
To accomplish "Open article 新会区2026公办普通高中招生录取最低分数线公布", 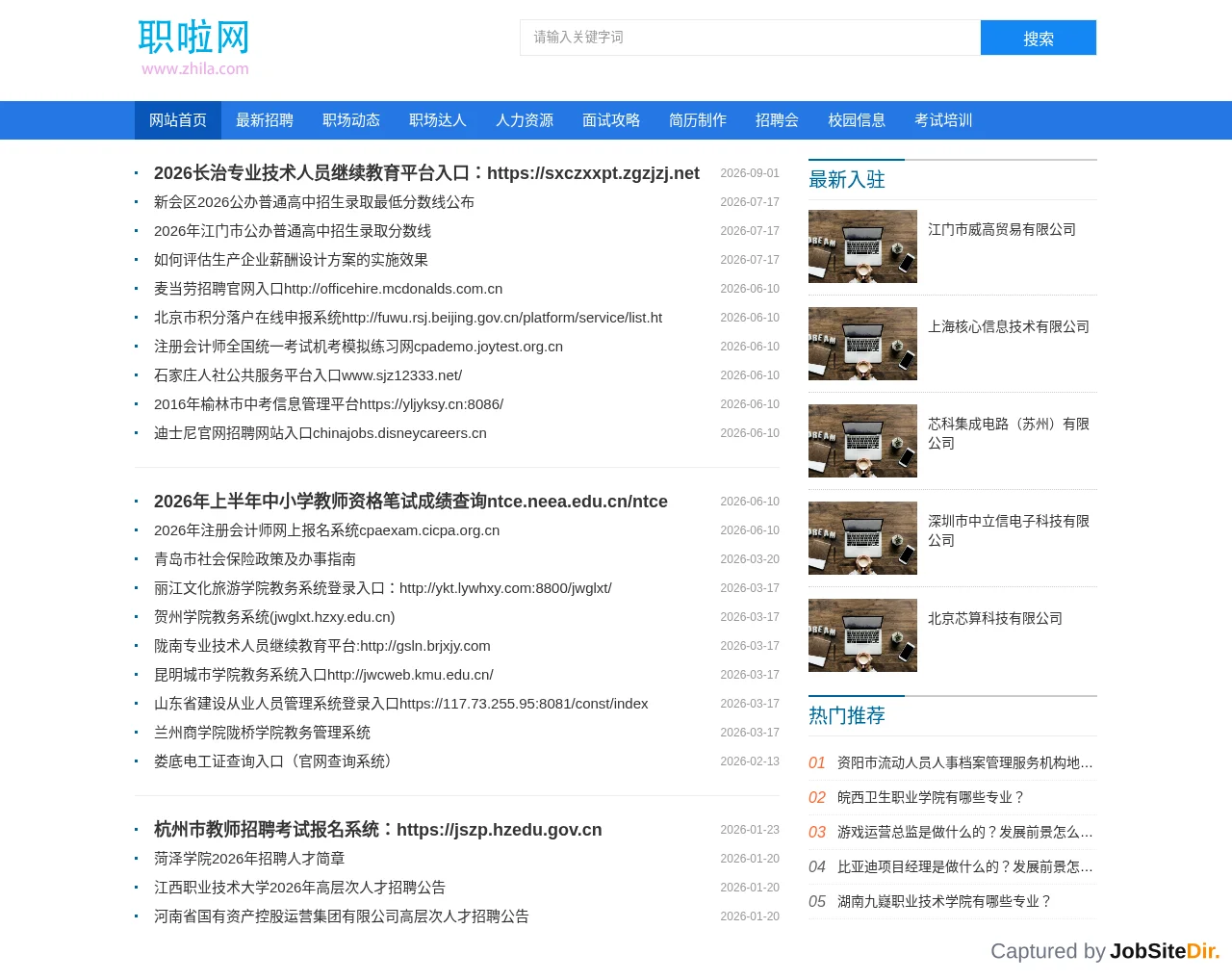I will pyautogui.click(x=314, y=202).
